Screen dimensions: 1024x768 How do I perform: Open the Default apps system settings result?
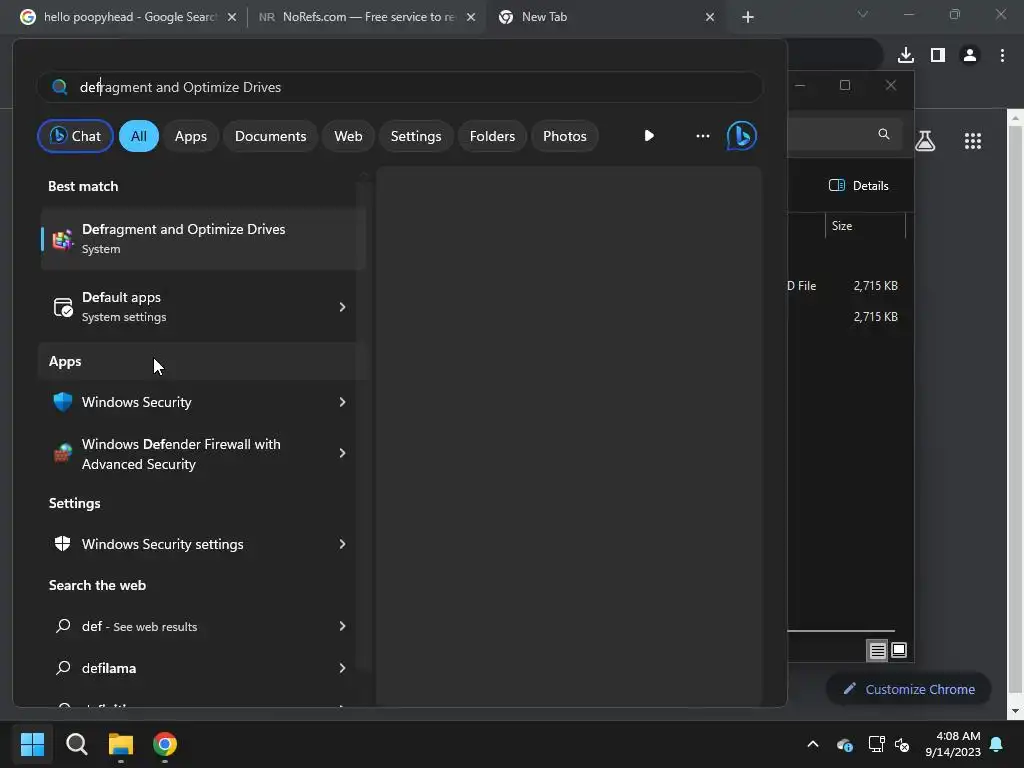(x=198, y=307)
